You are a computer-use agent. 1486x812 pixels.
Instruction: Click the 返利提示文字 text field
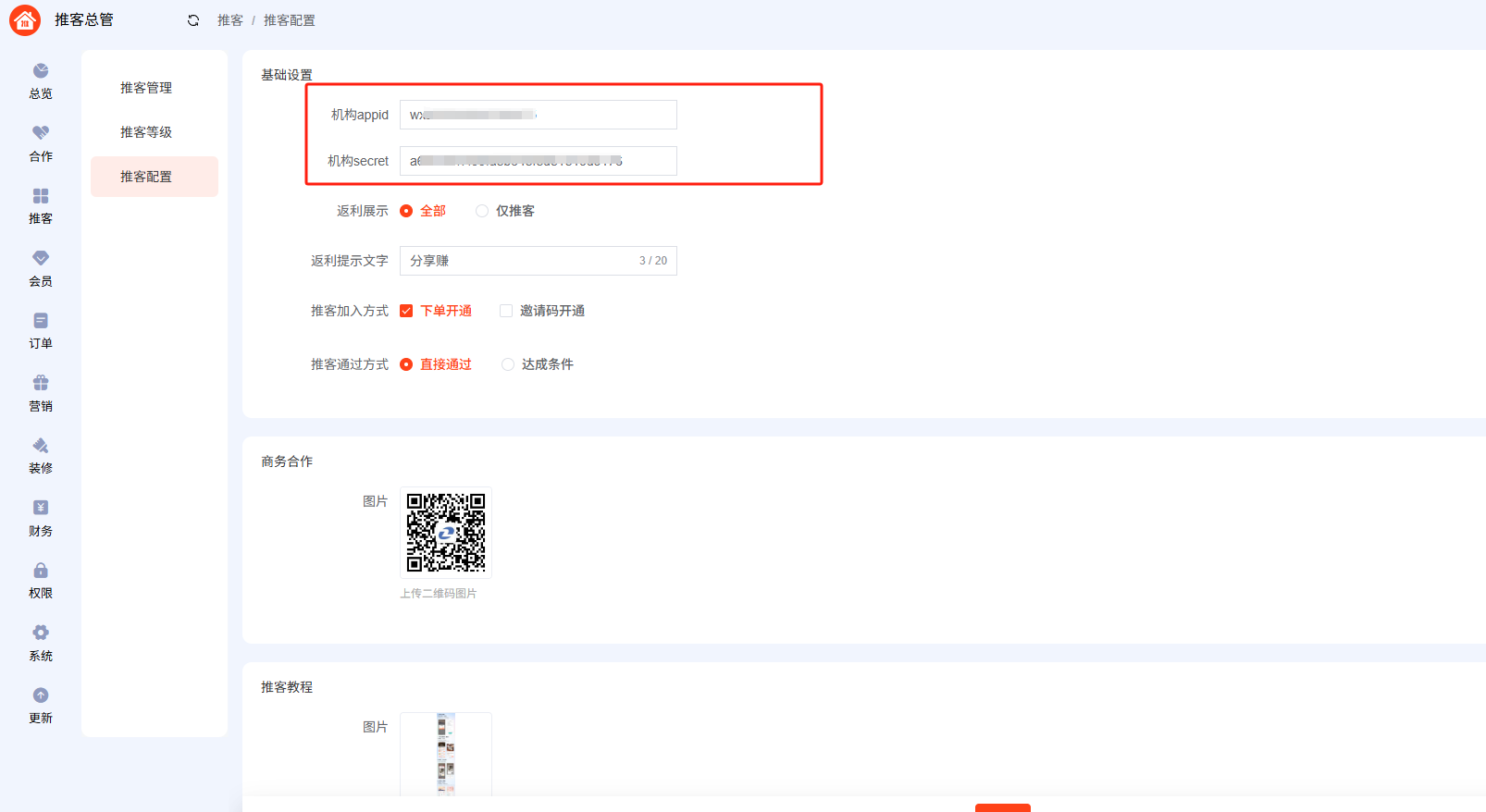pyautogui.click(x=518, y=261)
